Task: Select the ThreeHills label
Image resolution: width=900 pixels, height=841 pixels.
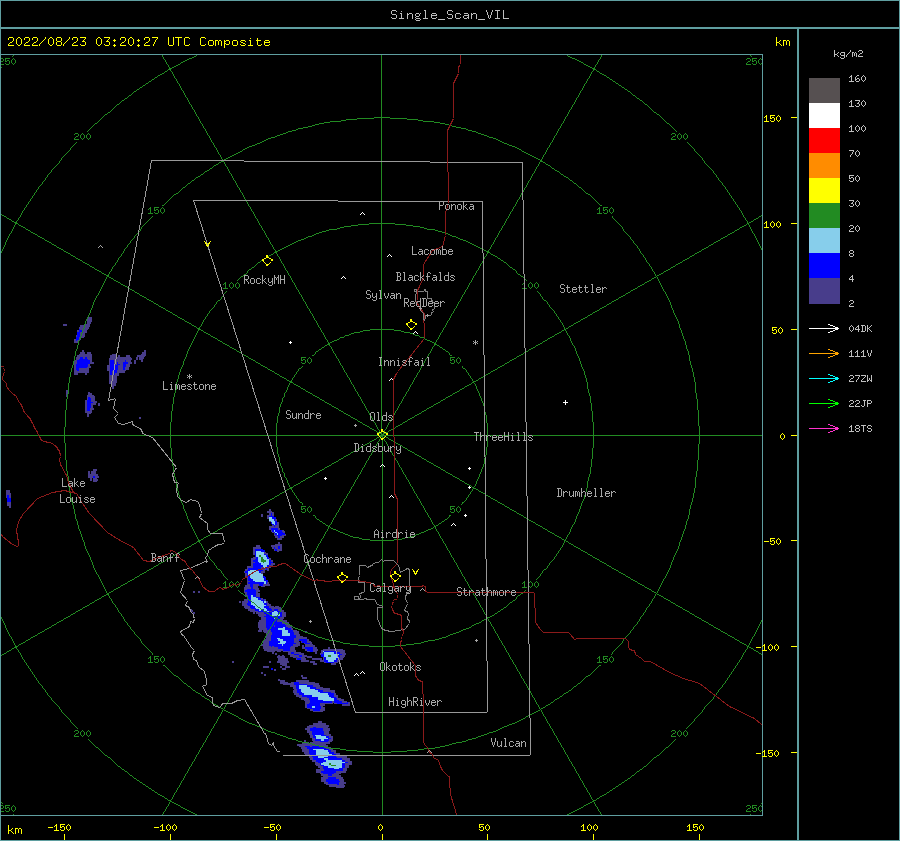Action: click(503, 437)
